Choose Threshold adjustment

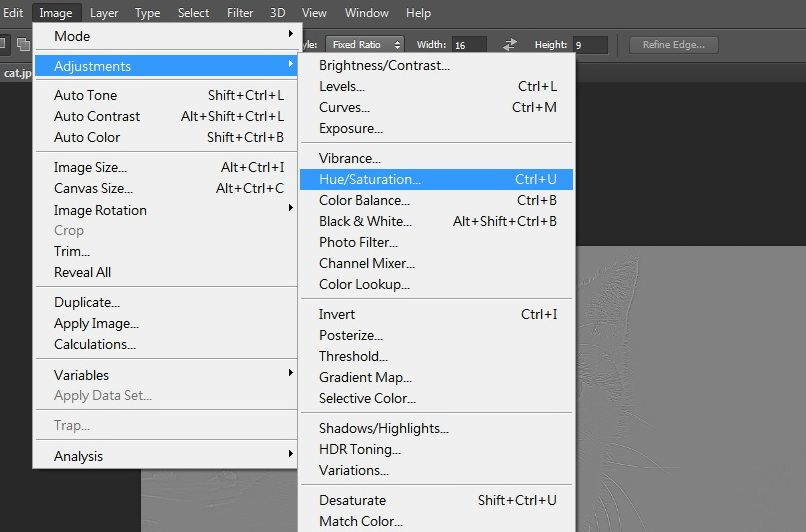(436, 356)
